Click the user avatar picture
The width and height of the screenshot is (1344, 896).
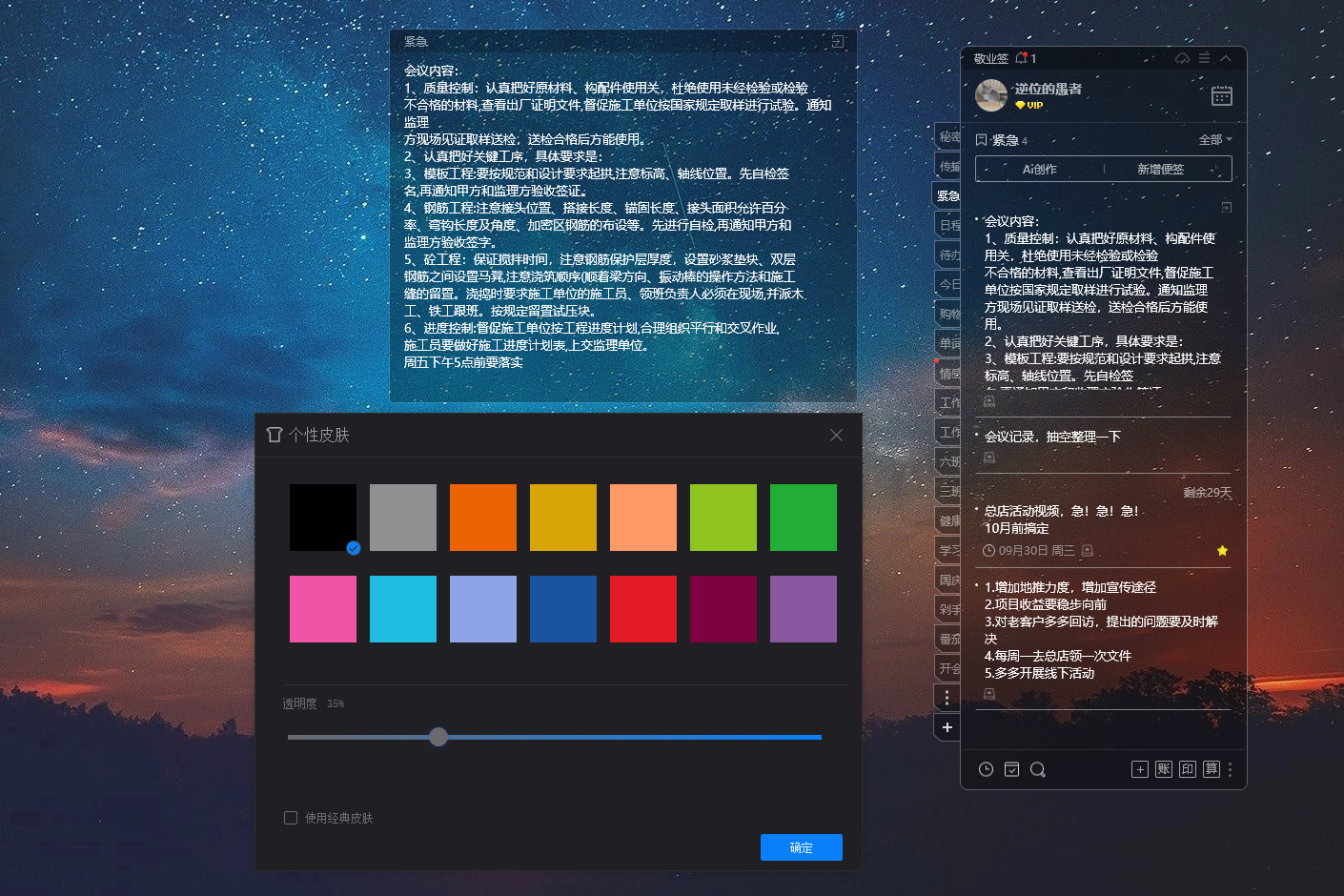[991, 95]
